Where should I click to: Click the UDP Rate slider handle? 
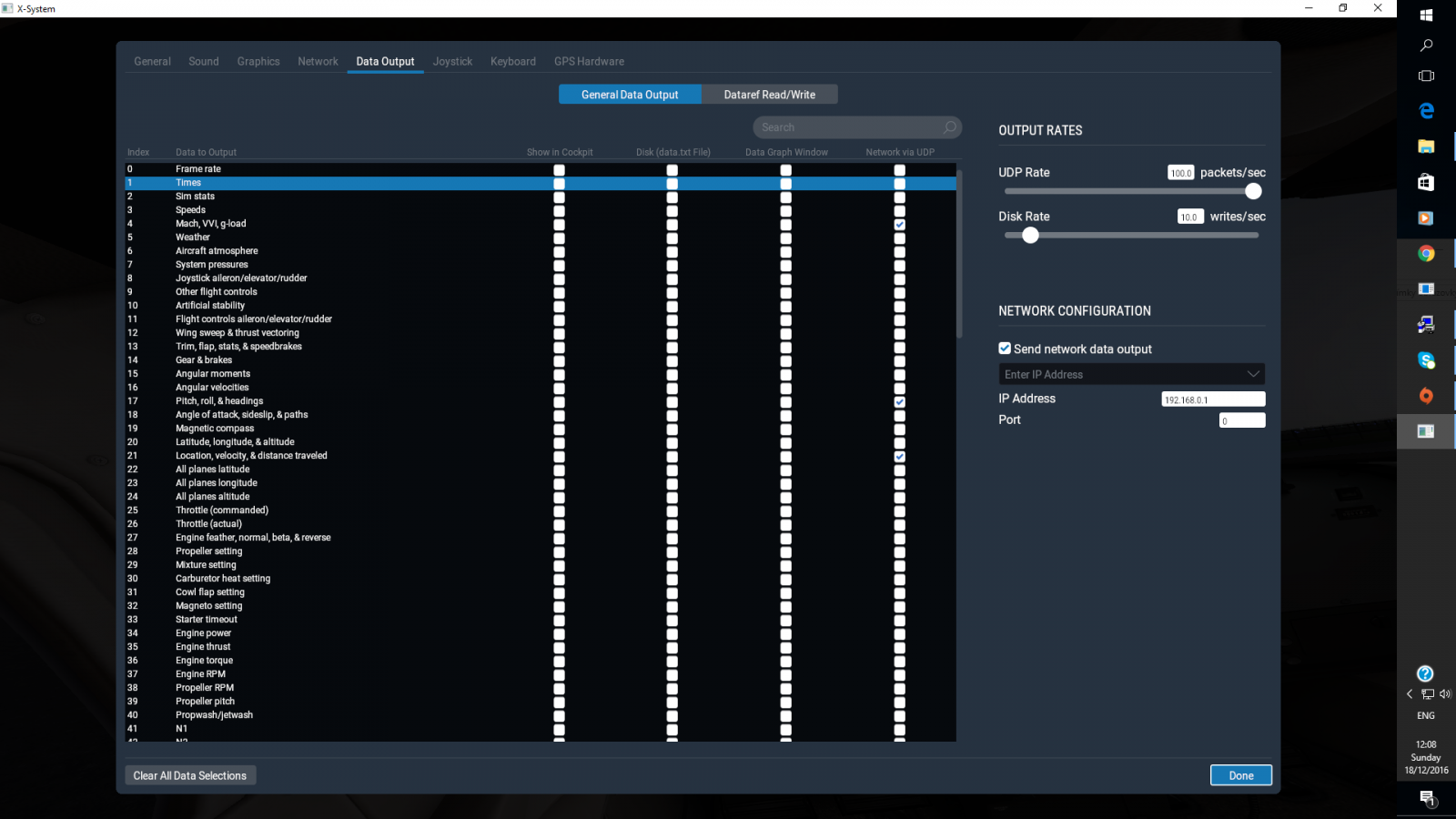click(x=1253, y=191)
